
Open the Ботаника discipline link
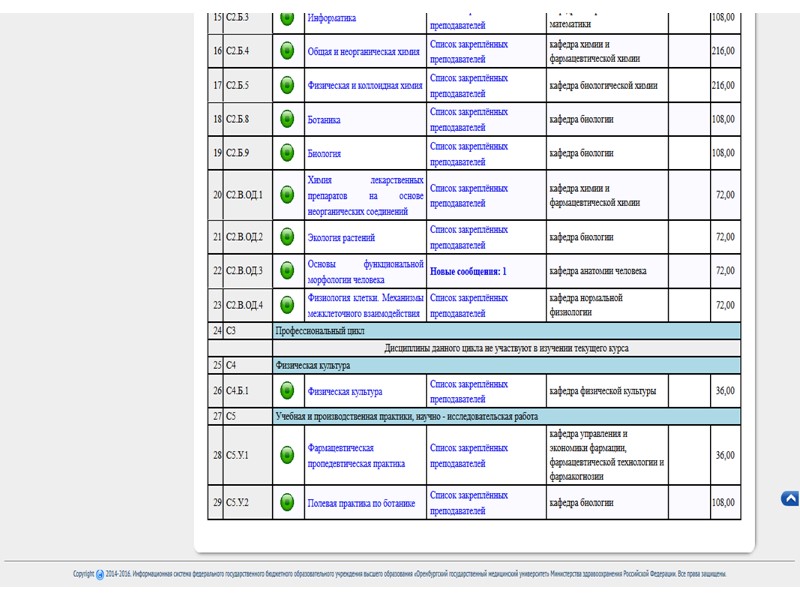coord(324,120)
